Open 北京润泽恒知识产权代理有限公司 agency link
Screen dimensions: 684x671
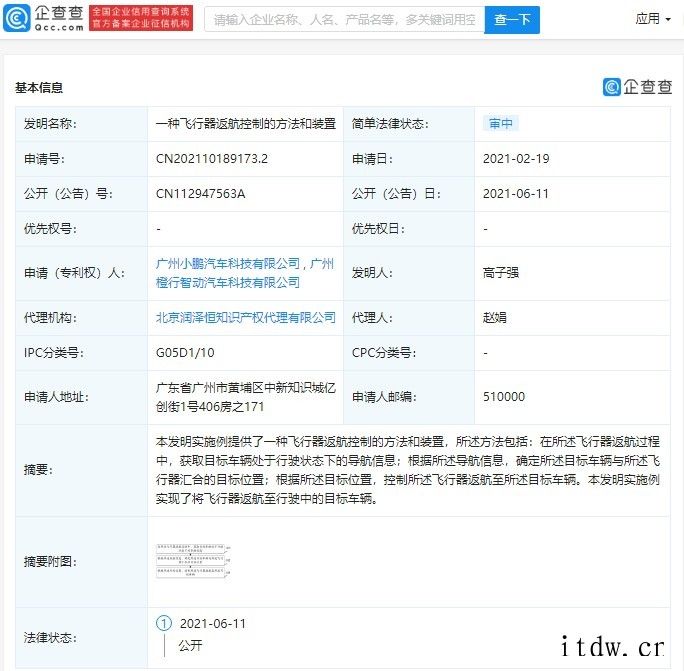(246, 318)
